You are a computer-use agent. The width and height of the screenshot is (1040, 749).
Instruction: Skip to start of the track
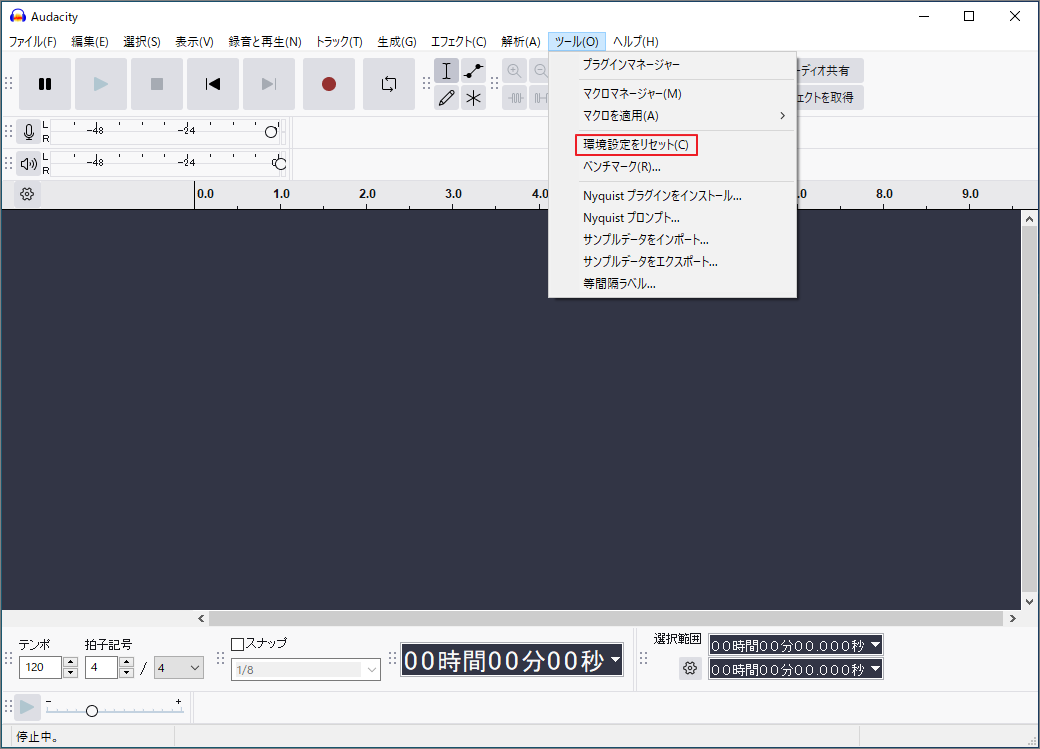(213, 84)
